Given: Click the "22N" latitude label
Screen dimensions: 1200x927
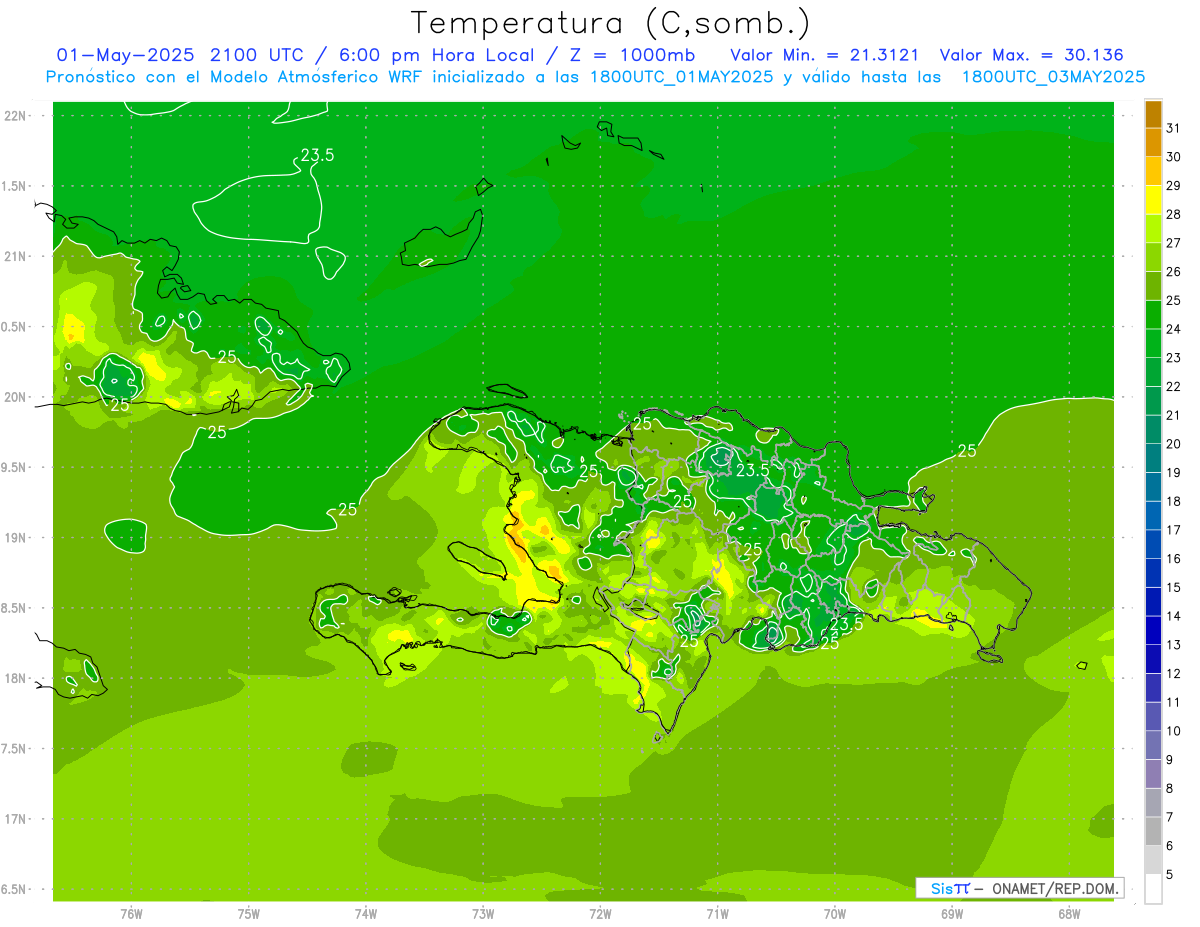Looking at the screenshot, I should tap(16, 116).
